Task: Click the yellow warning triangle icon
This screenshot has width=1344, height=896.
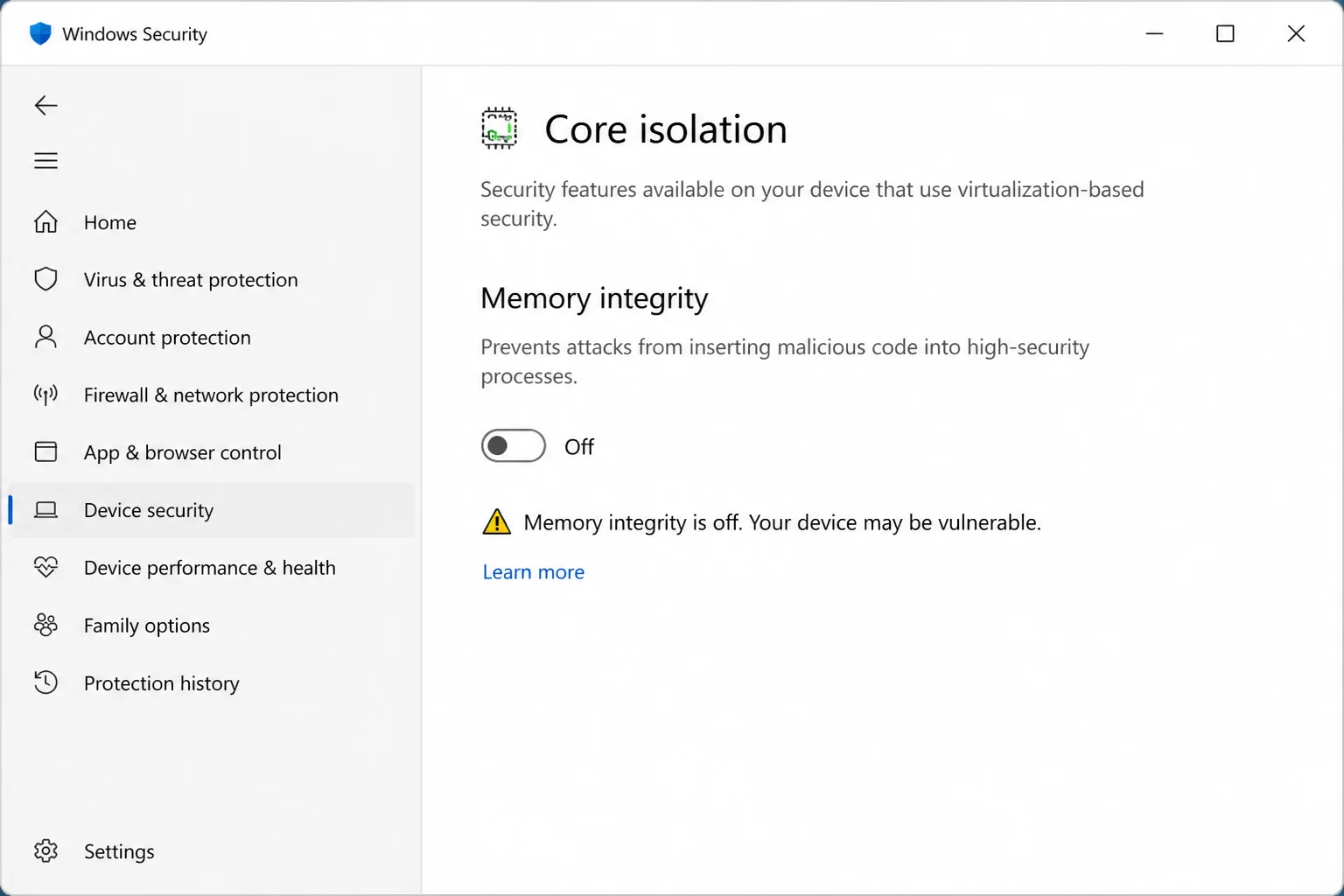Action: tap(496, 521)
